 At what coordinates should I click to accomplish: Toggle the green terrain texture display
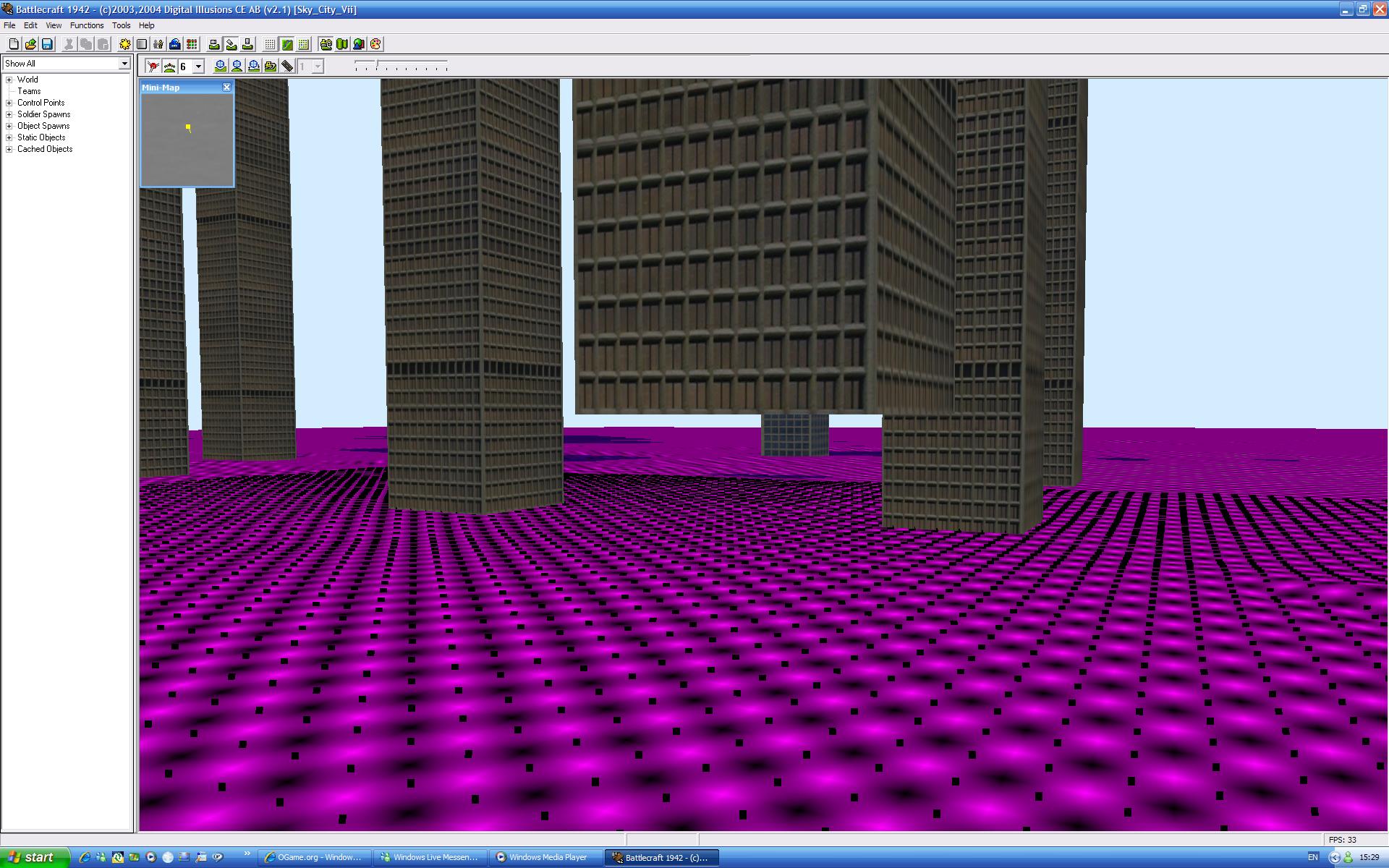pos(286,44)
